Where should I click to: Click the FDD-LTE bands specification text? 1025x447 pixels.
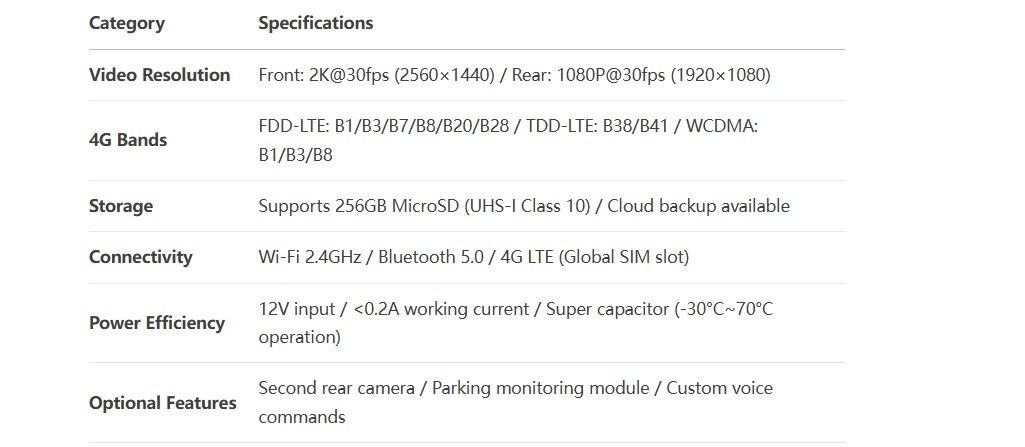(384, 126)
